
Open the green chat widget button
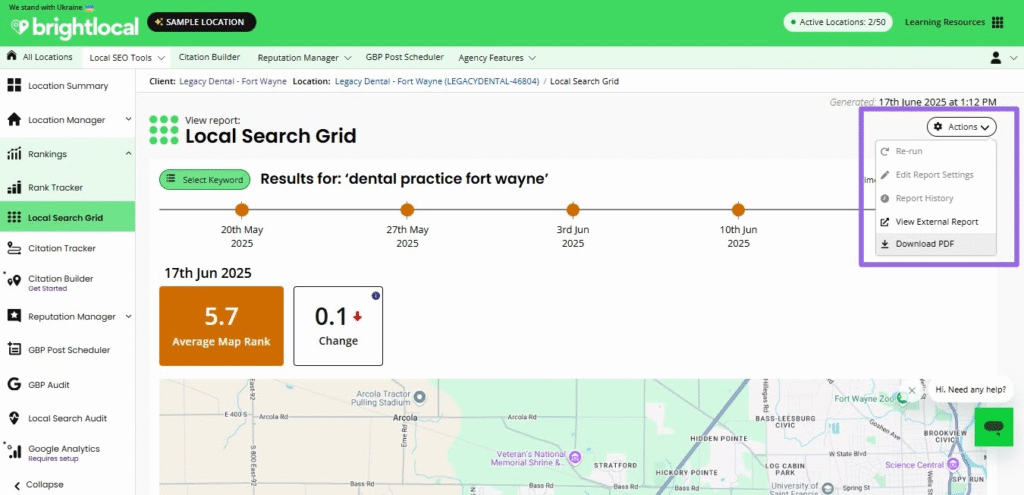click(993, 427)
